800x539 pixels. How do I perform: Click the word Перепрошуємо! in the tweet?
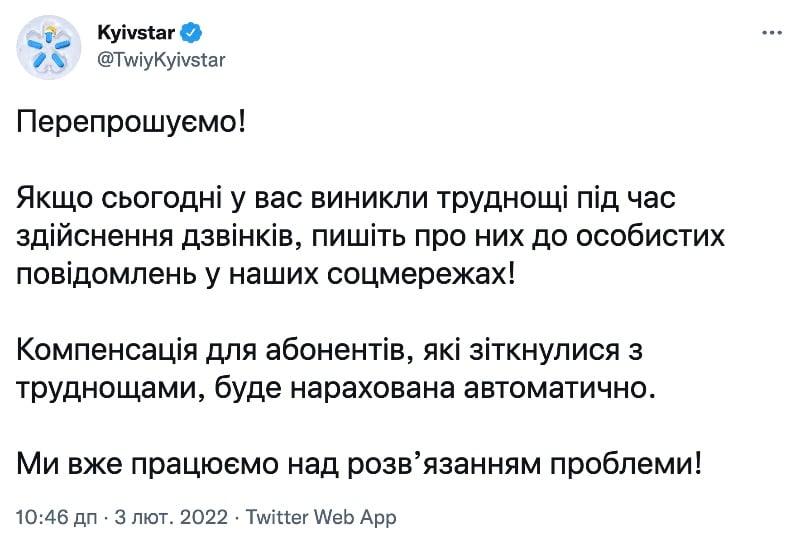[x=131, y=123]
